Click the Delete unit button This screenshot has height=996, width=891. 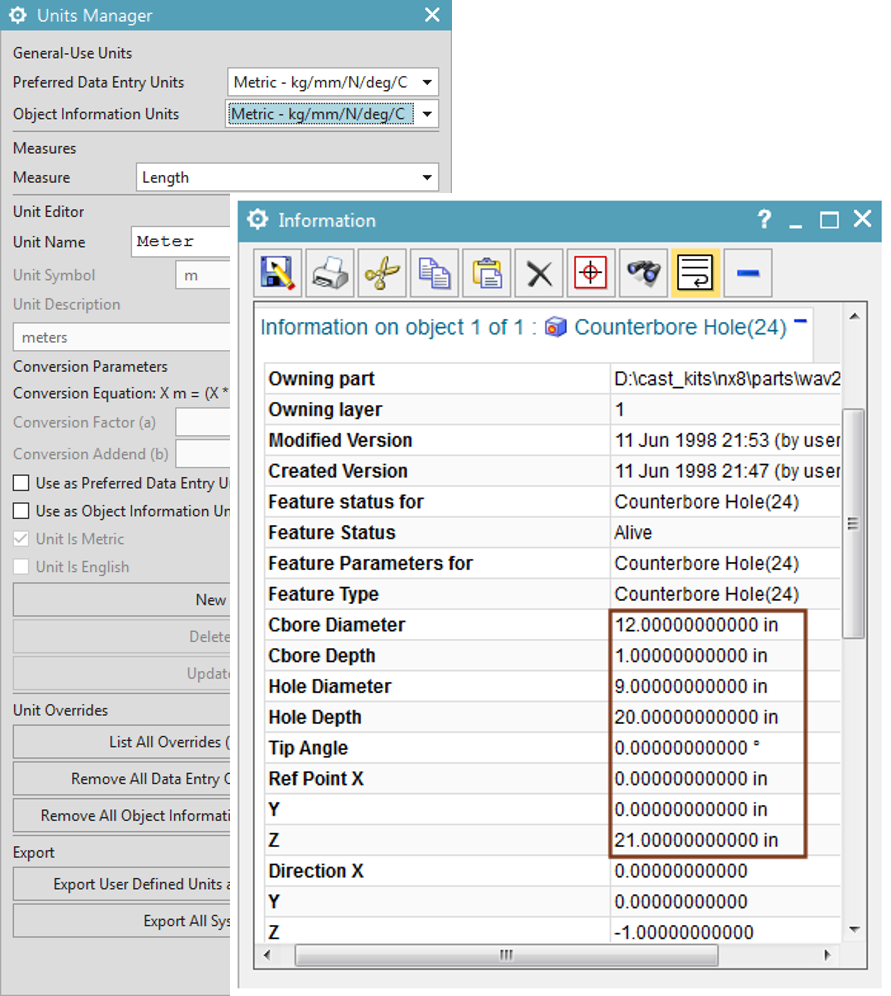(x=122, y=636)
